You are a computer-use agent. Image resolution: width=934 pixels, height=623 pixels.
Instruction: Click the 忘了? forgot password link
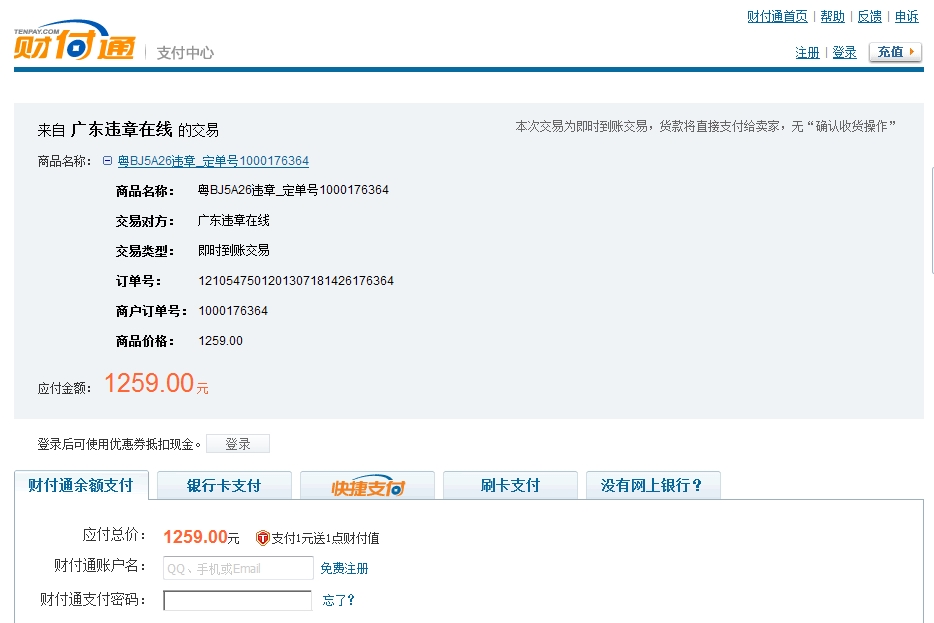[x=338, y=600]
